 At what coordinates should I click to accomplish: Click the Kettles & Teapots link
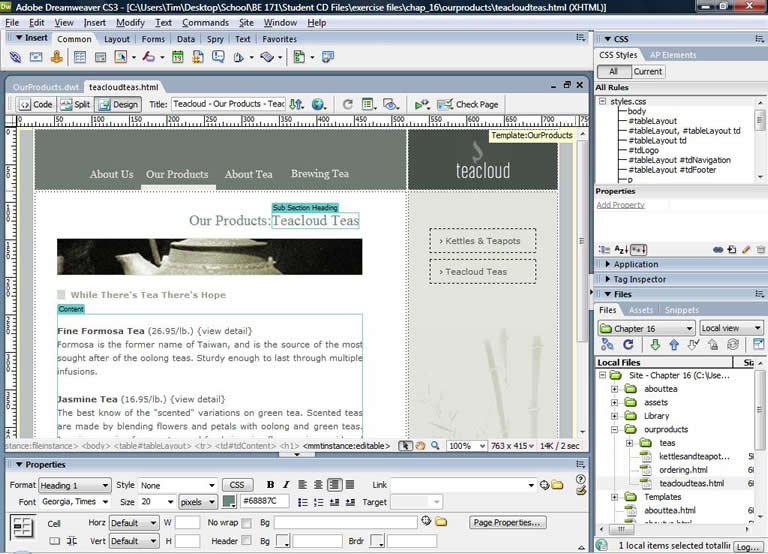[482, 241]
